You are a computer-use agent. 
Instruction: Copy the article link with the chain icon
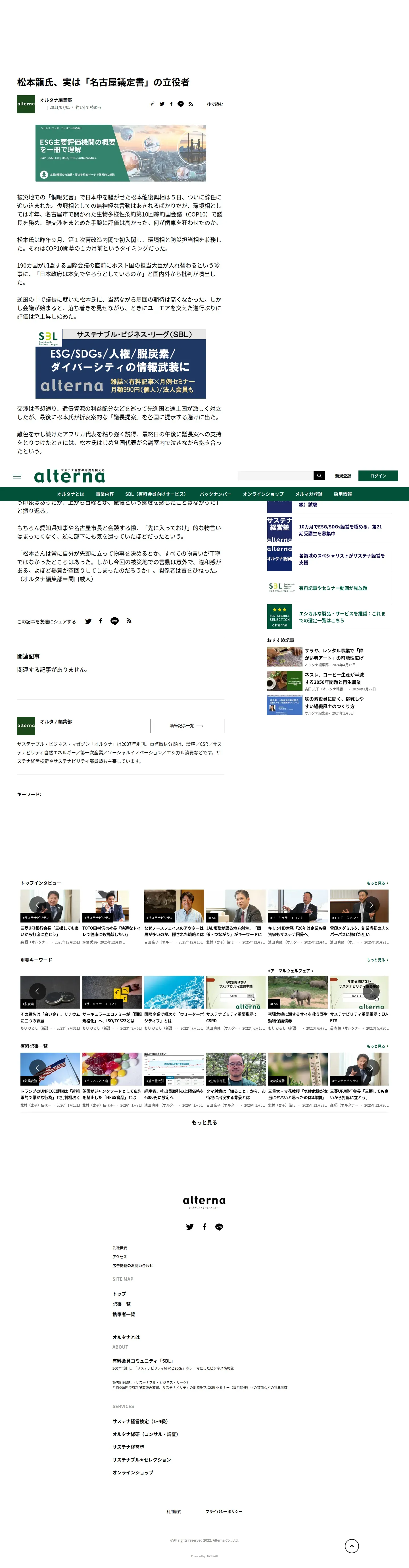click(x=152, y=104)
